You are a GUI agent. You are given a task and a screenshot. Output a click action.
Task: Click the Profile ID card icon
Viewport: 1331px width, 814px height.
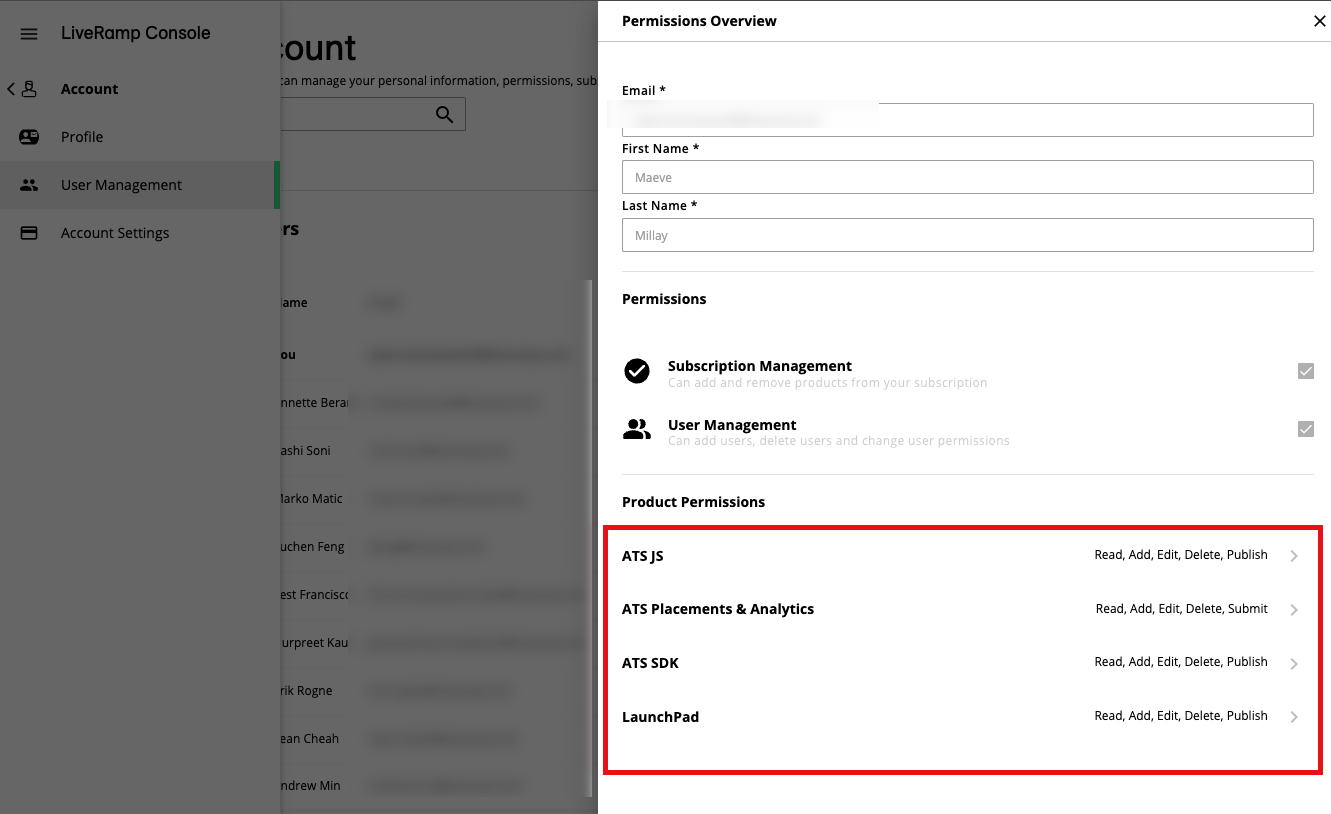click(x=29, y=137)
